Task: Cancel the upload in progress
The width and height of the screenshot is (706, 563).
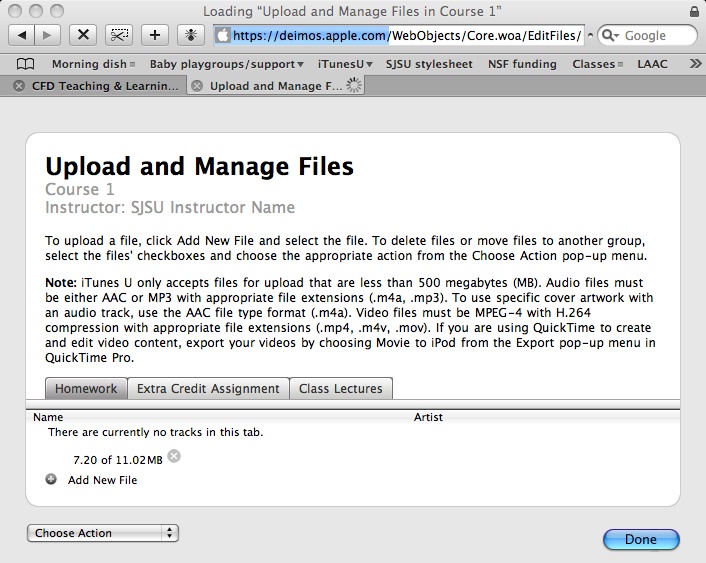Action: coord(174,457)
